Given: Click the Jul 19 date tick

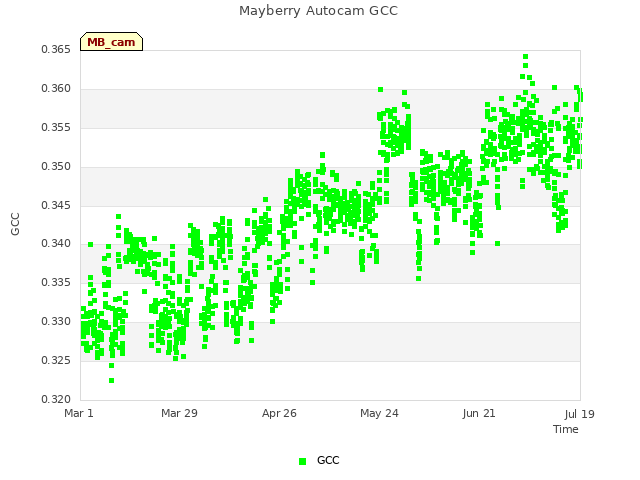Looking at the screenshot, I should 580,414.
